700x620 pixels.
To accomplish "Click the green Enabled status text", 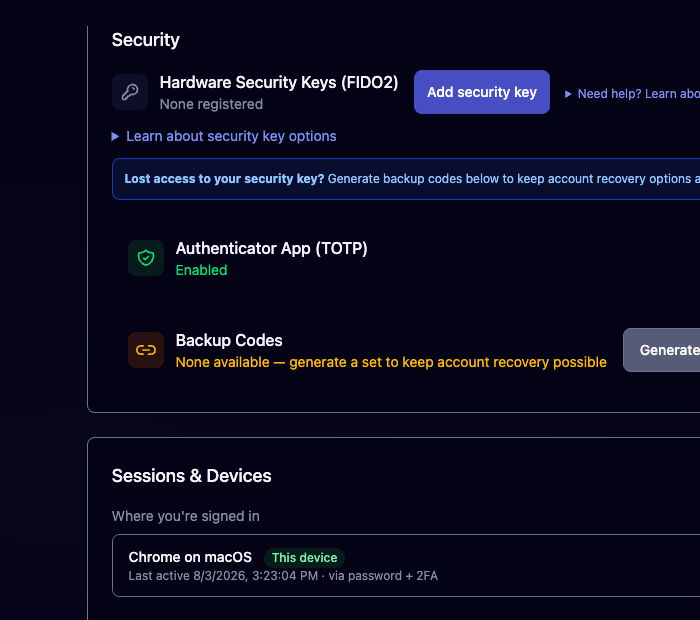I will click(x=201, y=270).
